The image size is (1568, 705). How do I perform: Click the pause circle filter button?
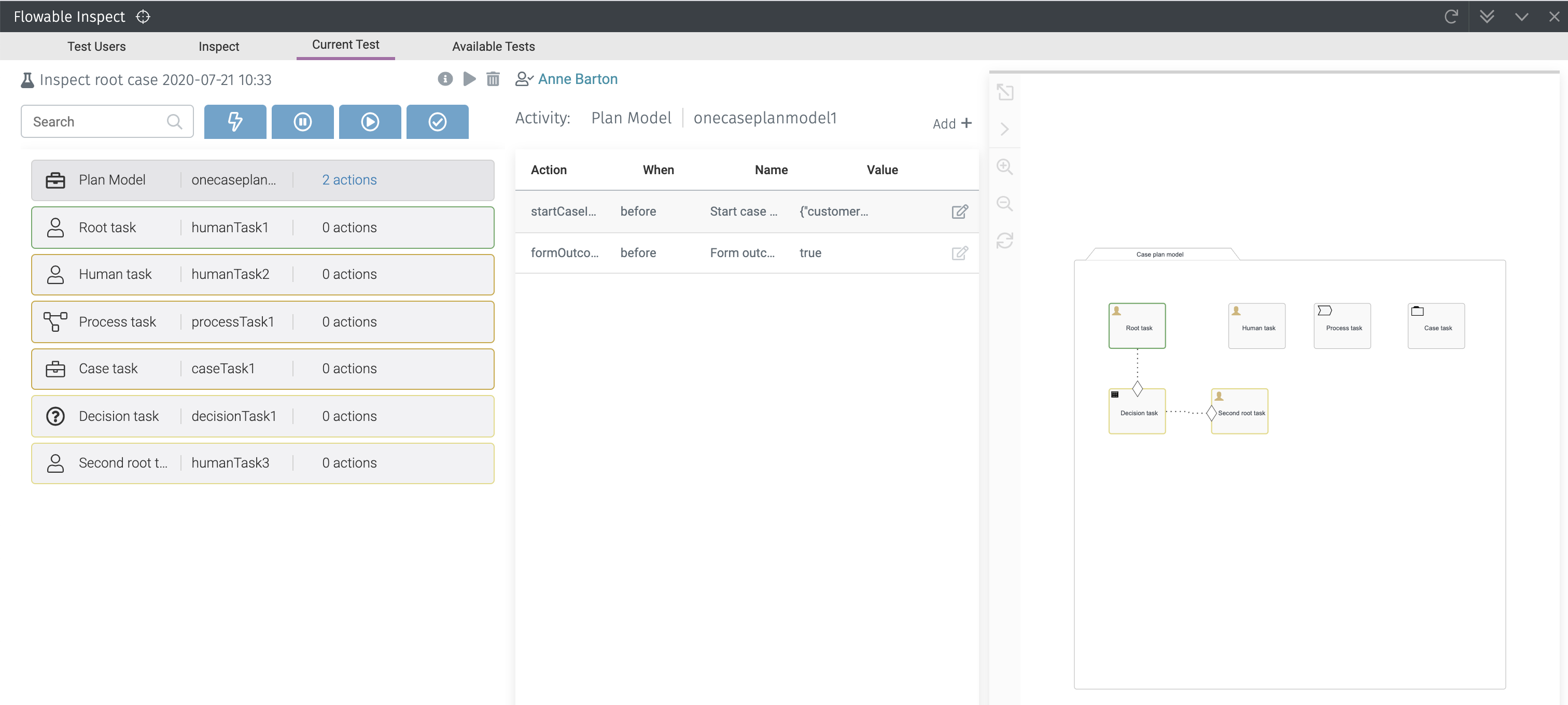[302, 122]
